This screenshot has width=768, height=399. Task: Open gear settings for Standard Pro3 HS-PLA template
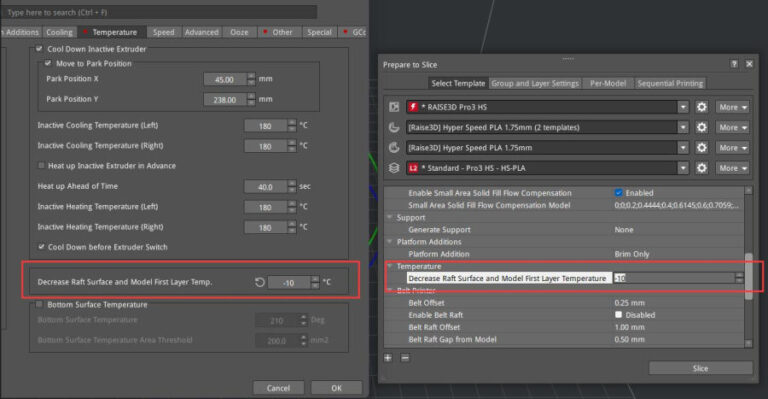pos(701,168)
